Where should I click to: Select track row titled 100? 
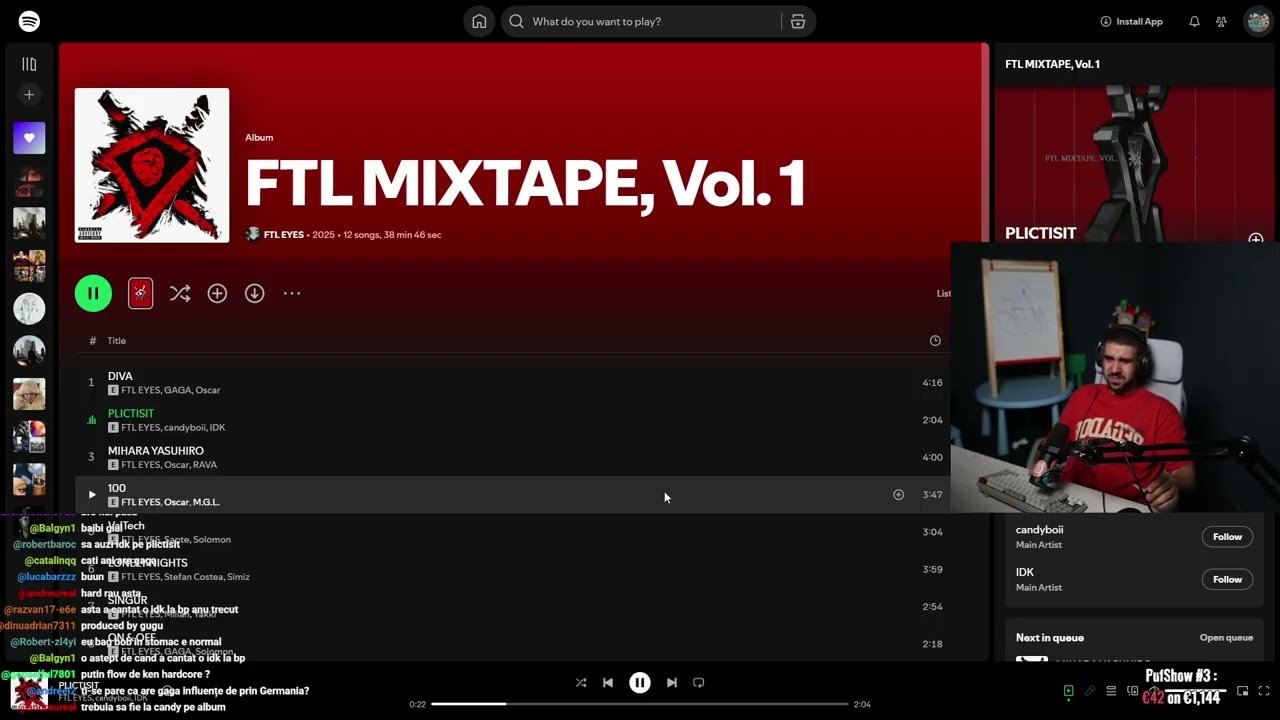click(513, 494)
